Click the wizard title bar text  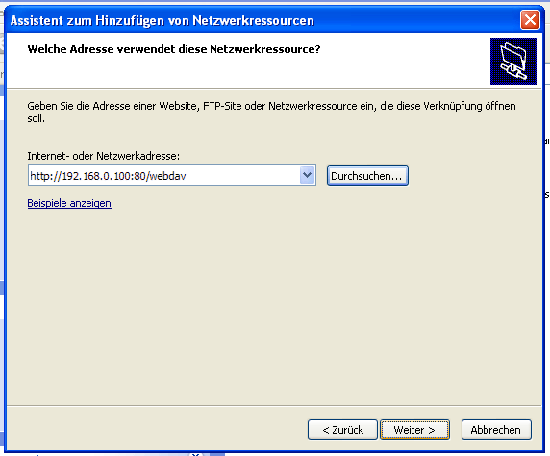[162, 20]
